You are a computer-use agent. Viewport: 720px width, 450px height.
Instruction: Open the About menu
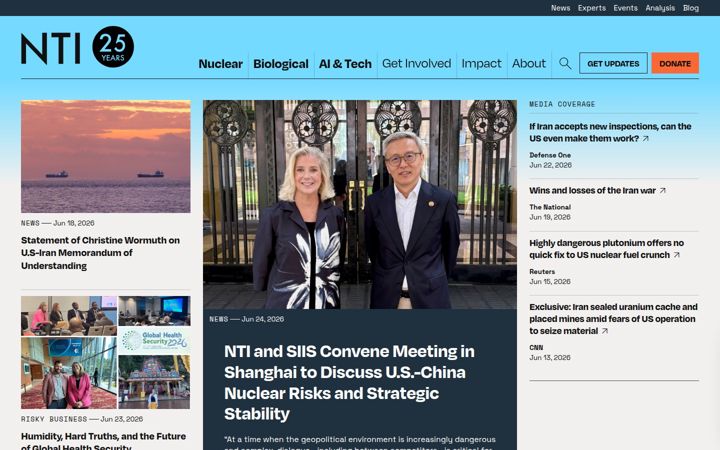point(529,64)
